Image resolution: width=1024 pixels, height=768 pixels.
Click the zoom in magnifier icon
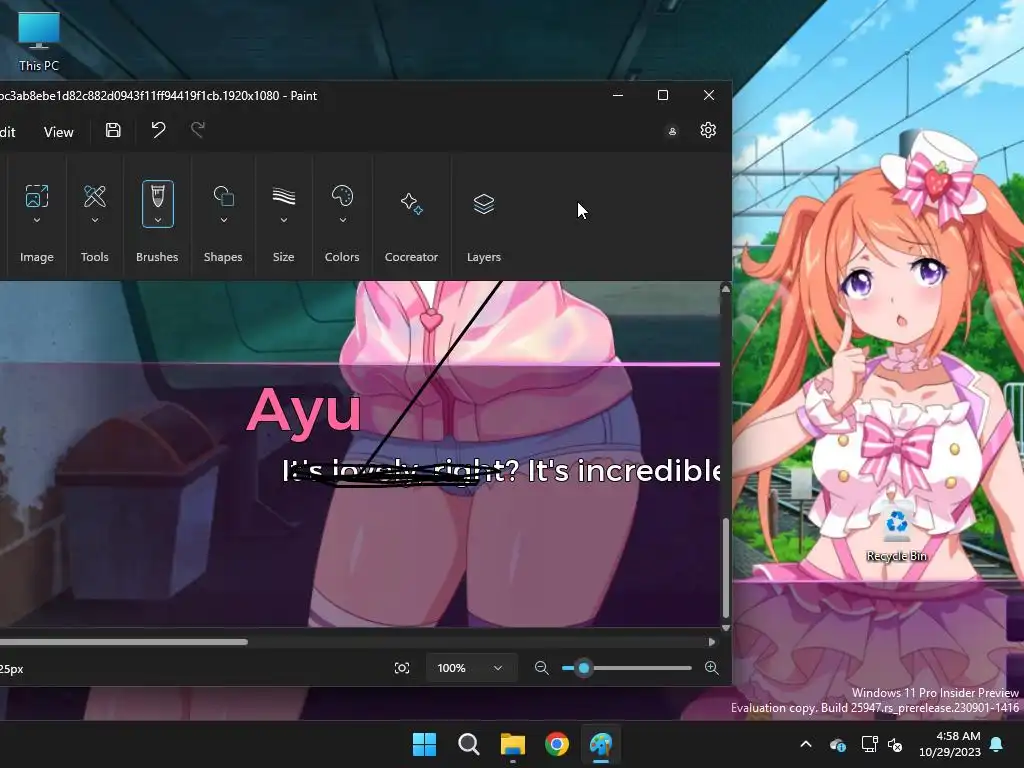click(712, 668)
